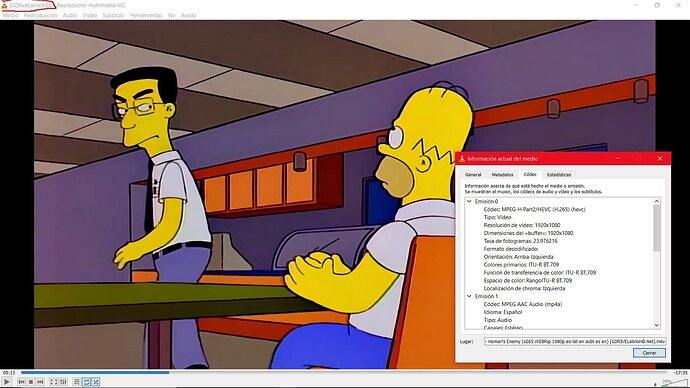
Task: Skip to the next media item
Action: click(x=40, y=382)
